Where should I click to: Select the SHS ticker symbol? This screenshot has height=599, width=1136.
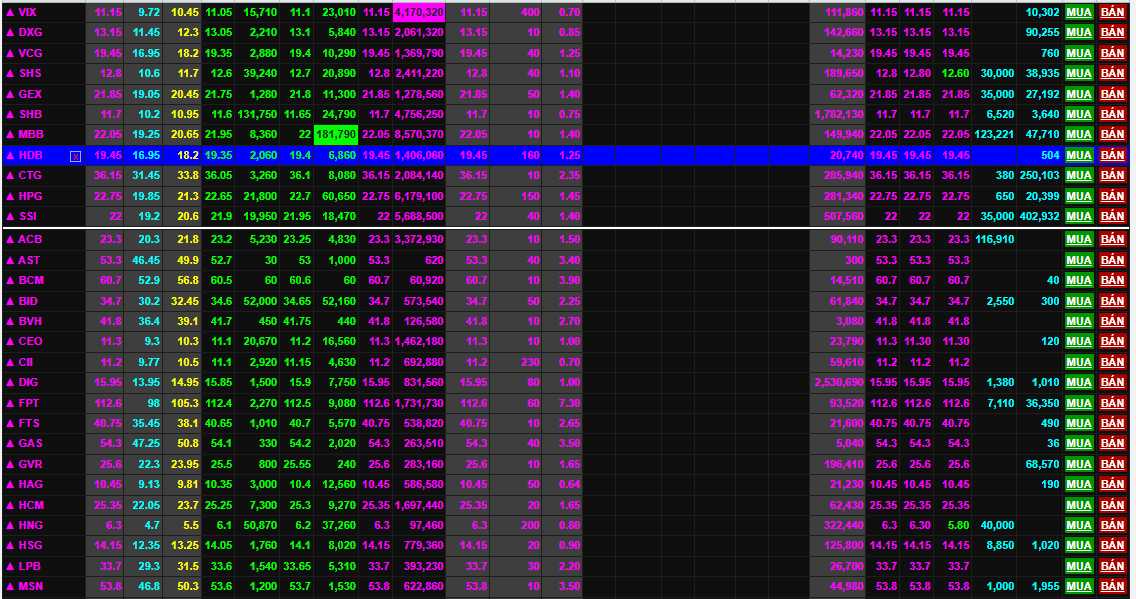pos(30,74)
